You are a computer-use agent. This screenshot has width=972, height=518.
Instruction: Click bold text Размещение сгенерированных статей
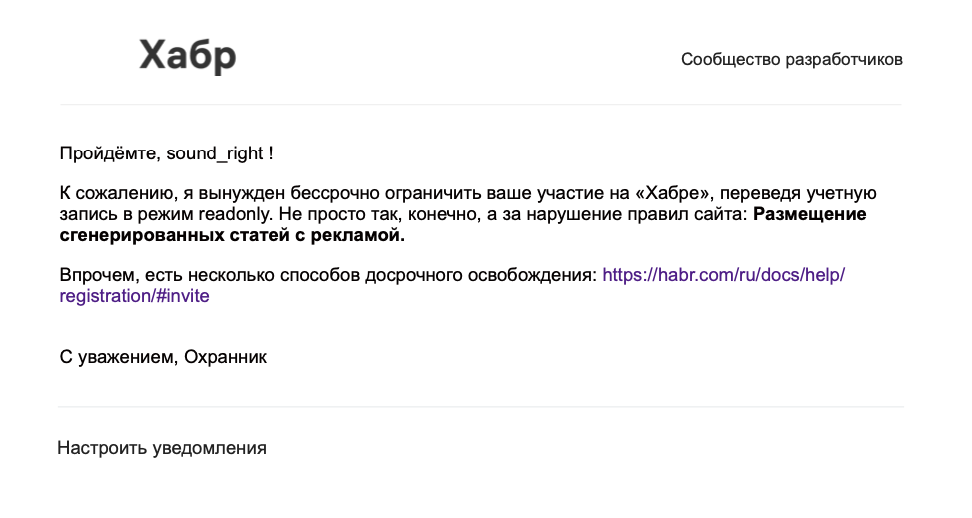point(463,224)
